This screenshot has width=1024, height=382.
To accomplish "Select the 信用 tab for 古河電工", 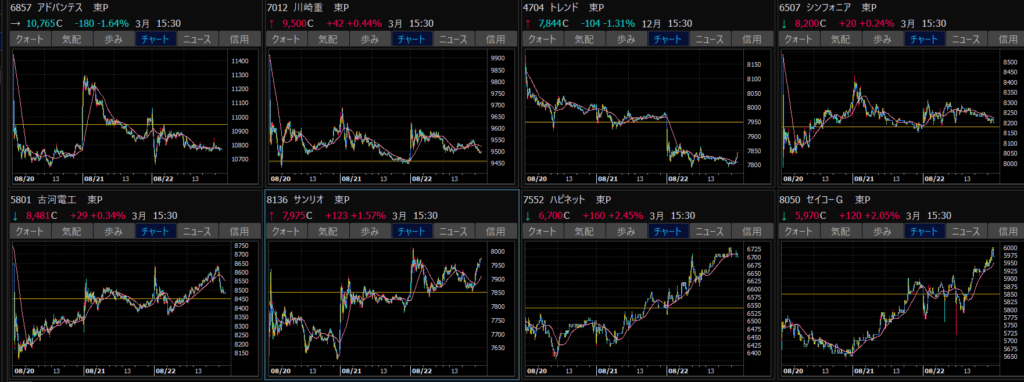I will coord(239,231).
